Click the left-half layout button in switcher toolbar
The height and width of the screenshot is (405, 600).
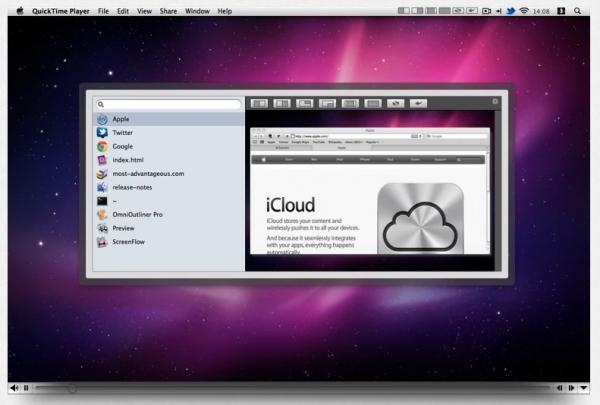259,103
